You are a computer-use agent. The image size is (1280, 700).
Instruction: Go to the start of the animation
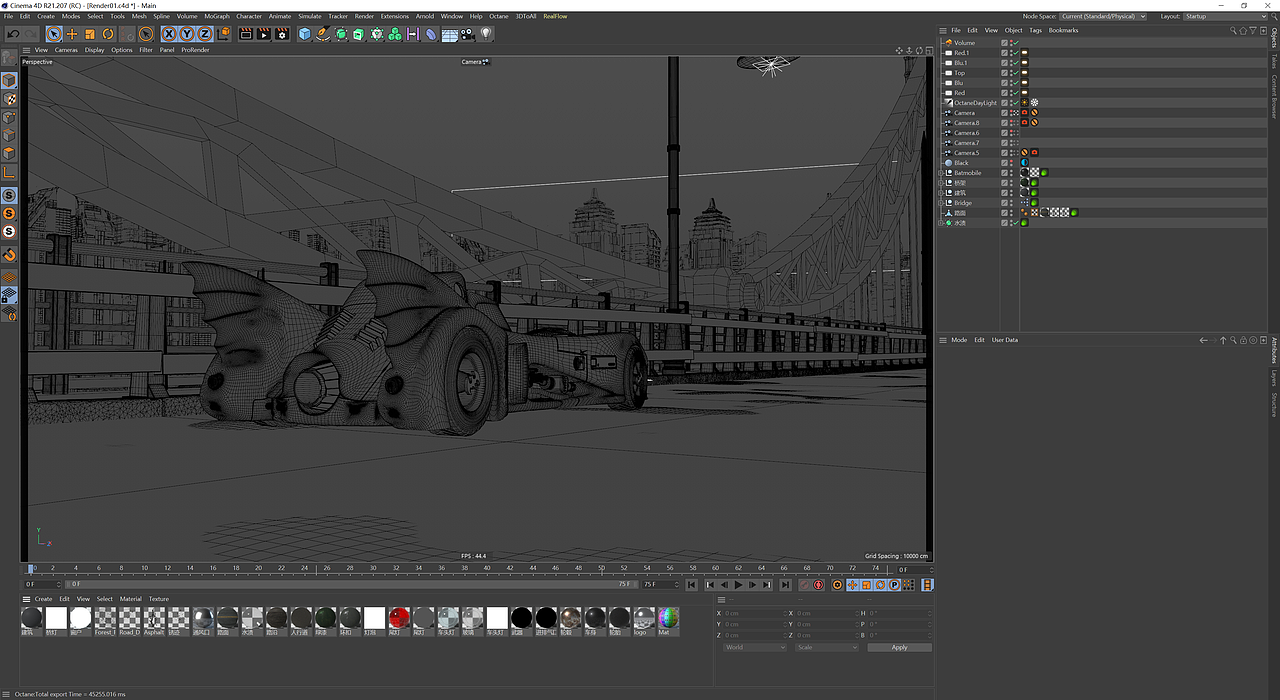(x=690, y=585)
